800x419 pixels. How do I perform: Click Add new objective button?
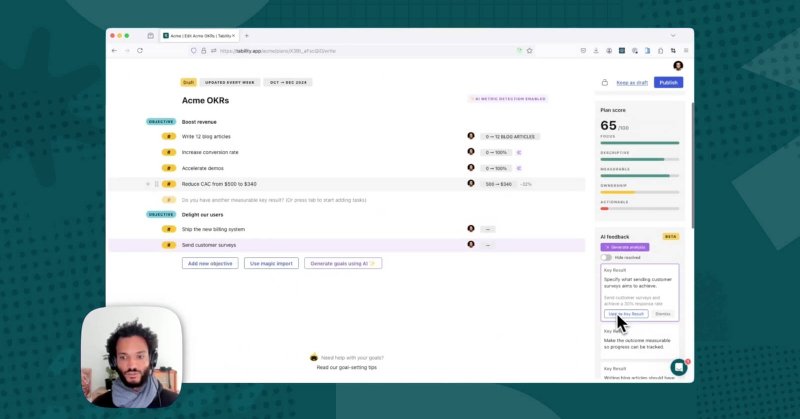pyautogui.click(x=210, y=263)
